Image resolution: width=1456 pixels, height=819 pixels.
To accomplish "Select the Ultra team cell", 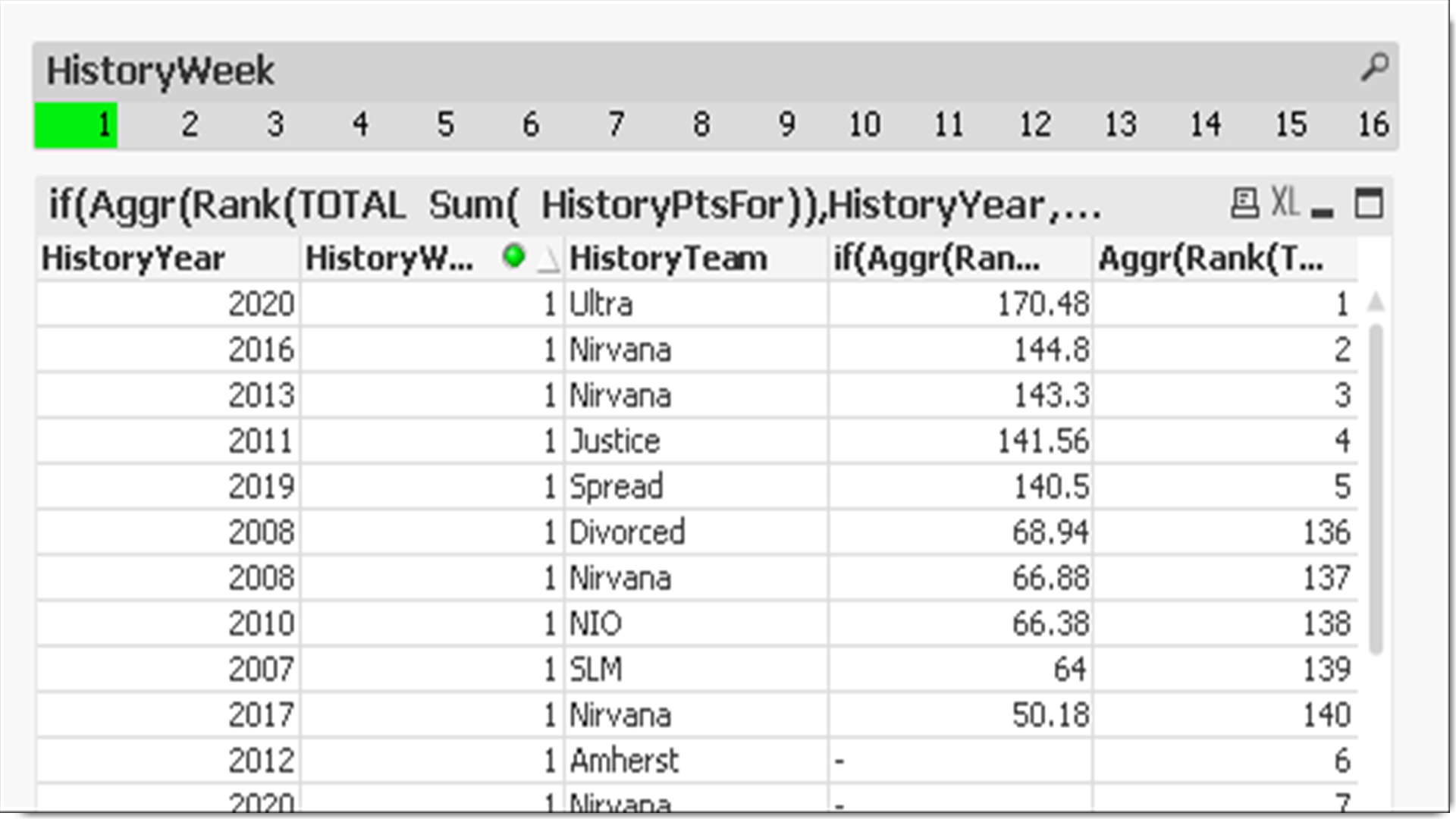I will 601,304.
